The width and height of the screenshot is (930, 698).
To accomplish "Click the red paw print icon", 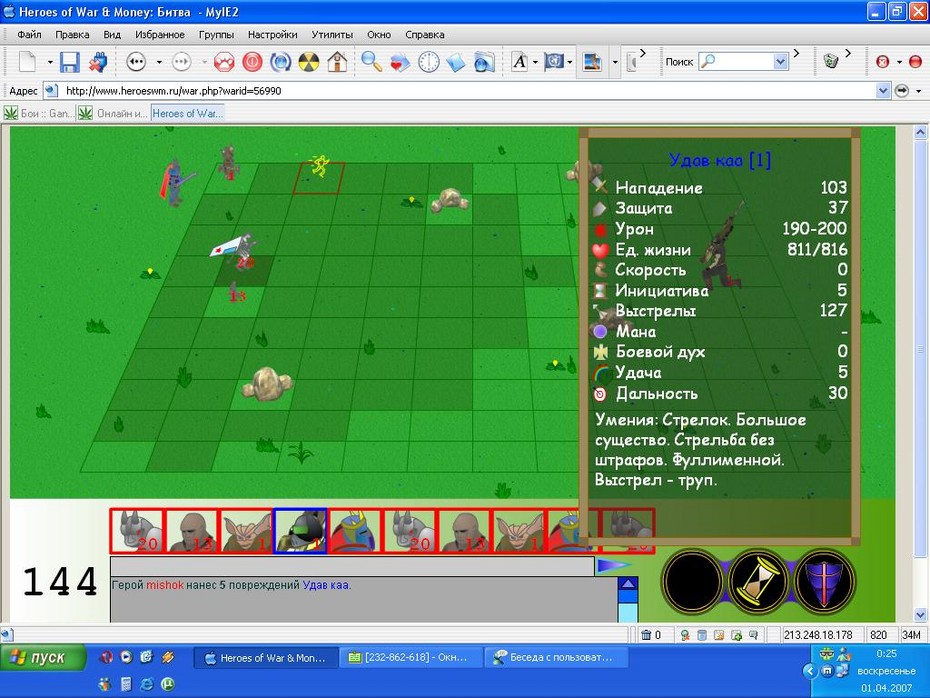I will 224,62.
